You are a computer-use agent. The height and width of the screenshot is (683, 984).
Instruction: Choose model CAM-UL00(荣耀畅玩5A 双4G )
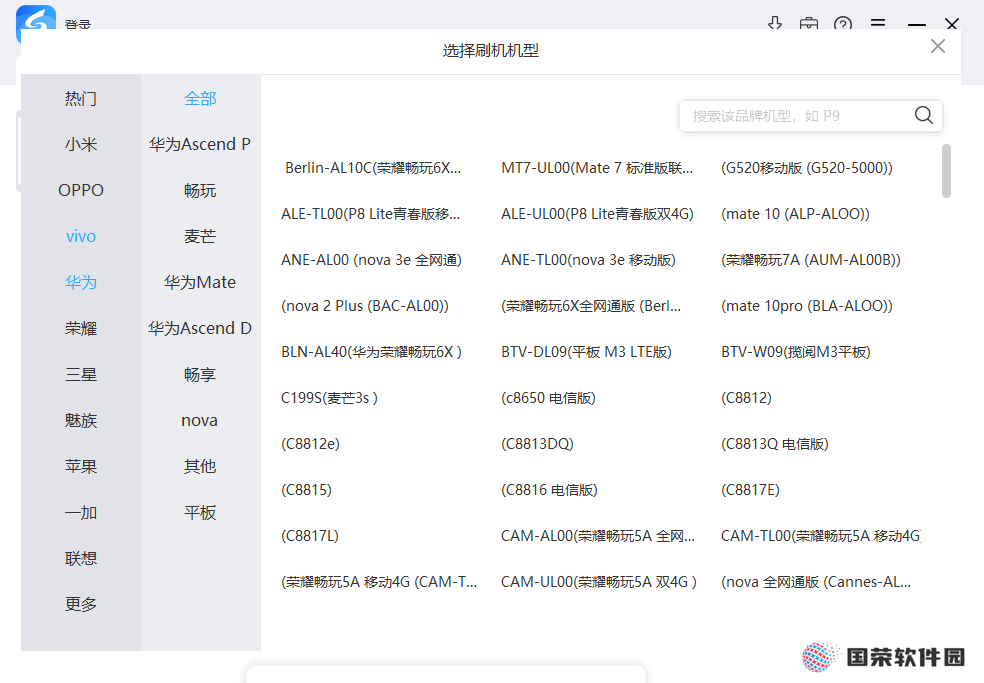[599, 583]
